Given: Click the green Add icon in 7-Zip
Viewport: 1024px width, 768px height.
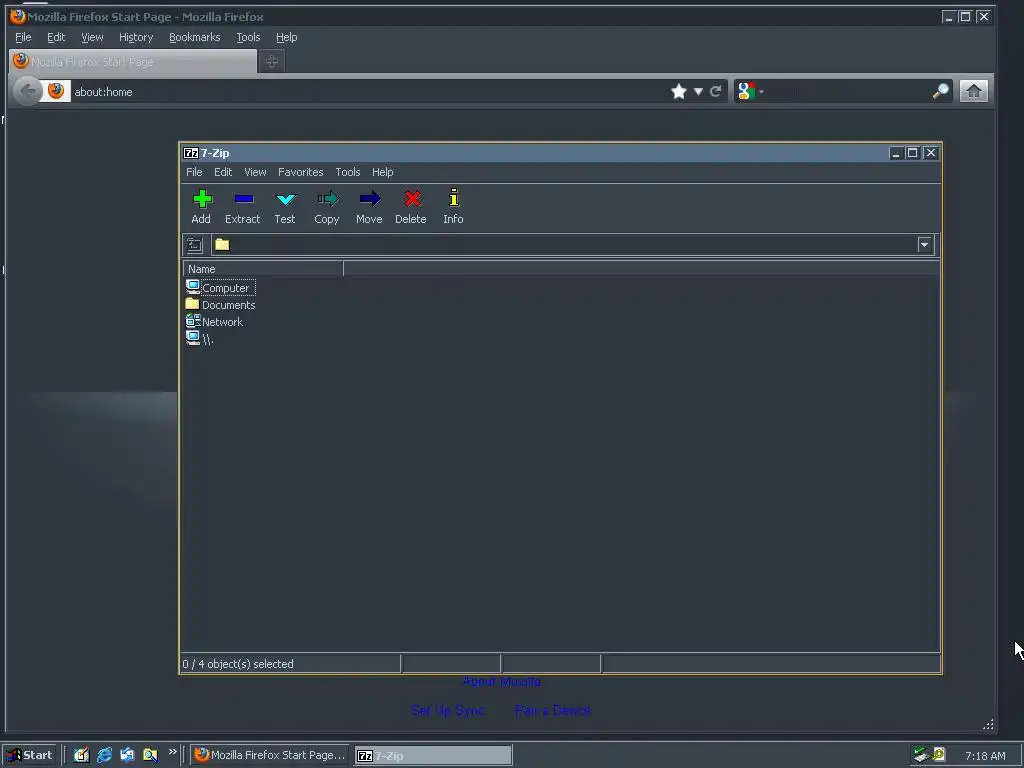Looking at the screenshot, I should 202,199.
